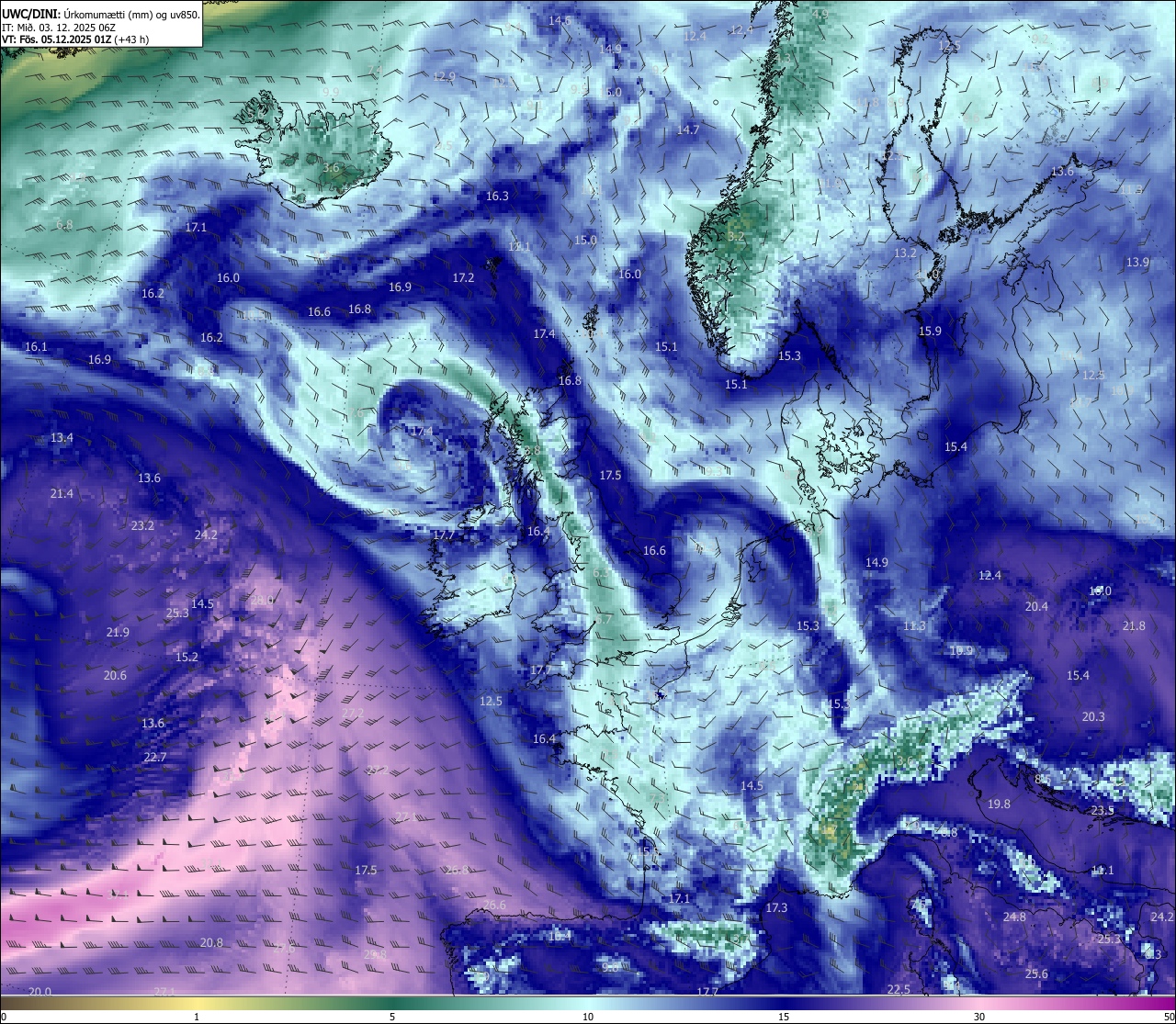This screenshot has width=1176, height=1024.
Task: Click the 20.8 map value
Action: coord(211,942)
